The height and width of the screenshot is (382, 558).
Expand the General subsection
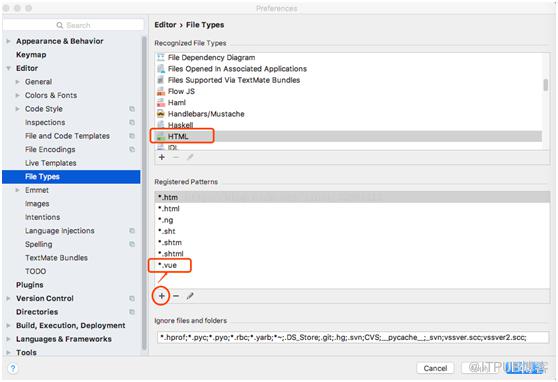pos(17,82)
